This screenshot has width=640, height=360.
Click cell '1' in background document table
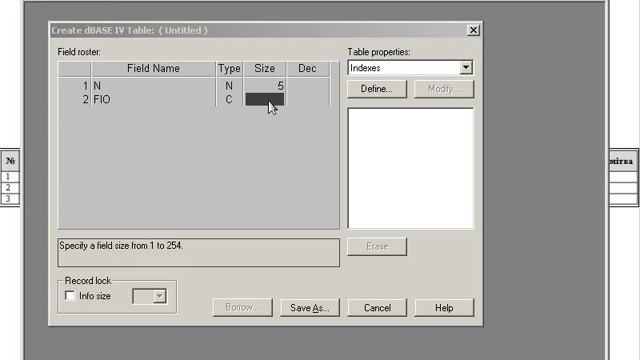point(9,177)
